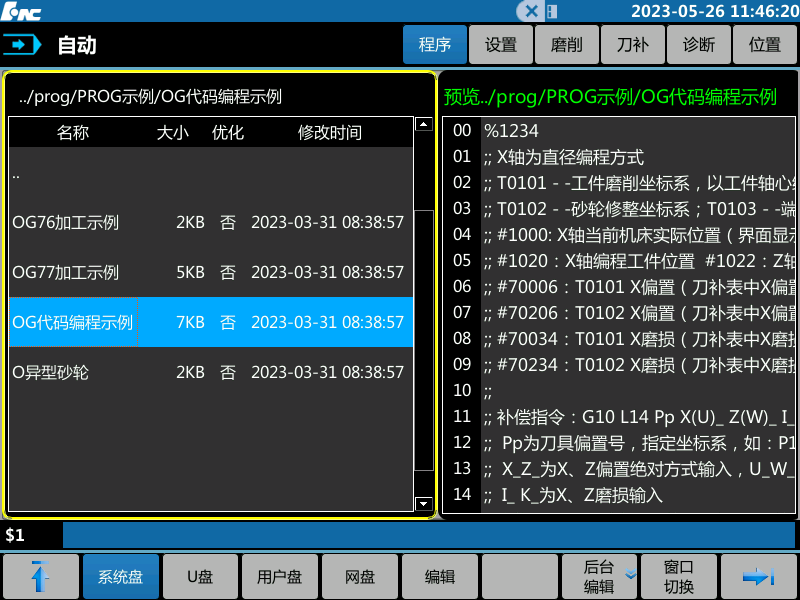Viewport: 800px width, 600px height.
Task: Click the mode-switch arrow icon beside 自动
Action: pos(21,44)
